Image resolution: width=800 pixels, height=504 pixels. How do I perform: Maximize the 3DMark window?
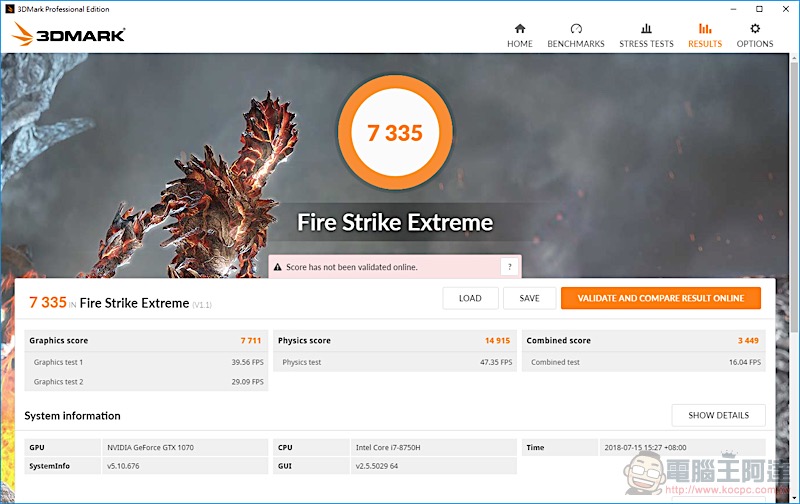pos(759,9)
